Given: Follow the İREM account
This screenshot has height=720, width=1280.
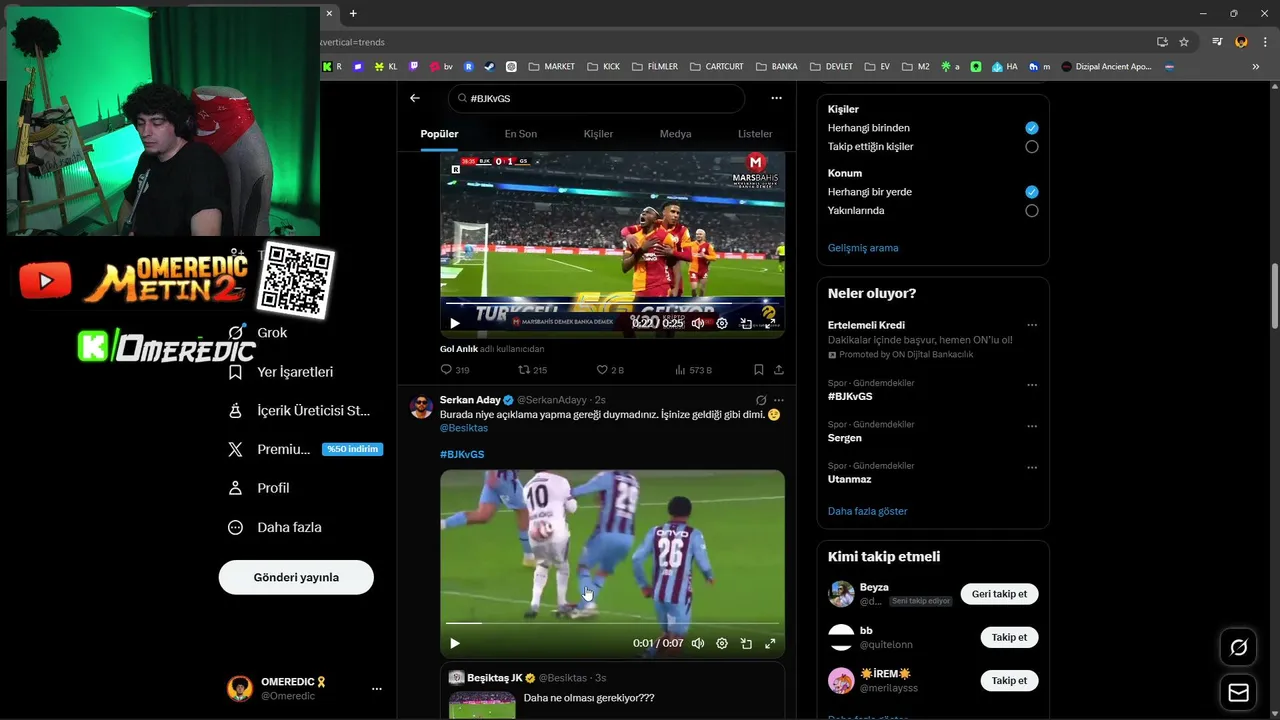Looking at the screenshot, I should click(1009, 680).
